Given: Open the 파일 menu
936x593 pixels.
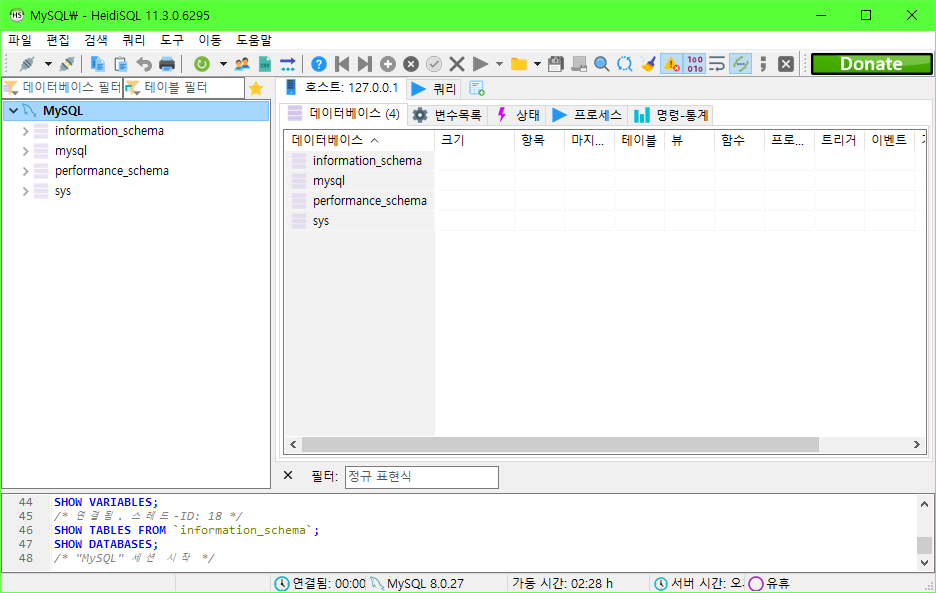Looking at the screenshot, I should (x=20, y=40).
